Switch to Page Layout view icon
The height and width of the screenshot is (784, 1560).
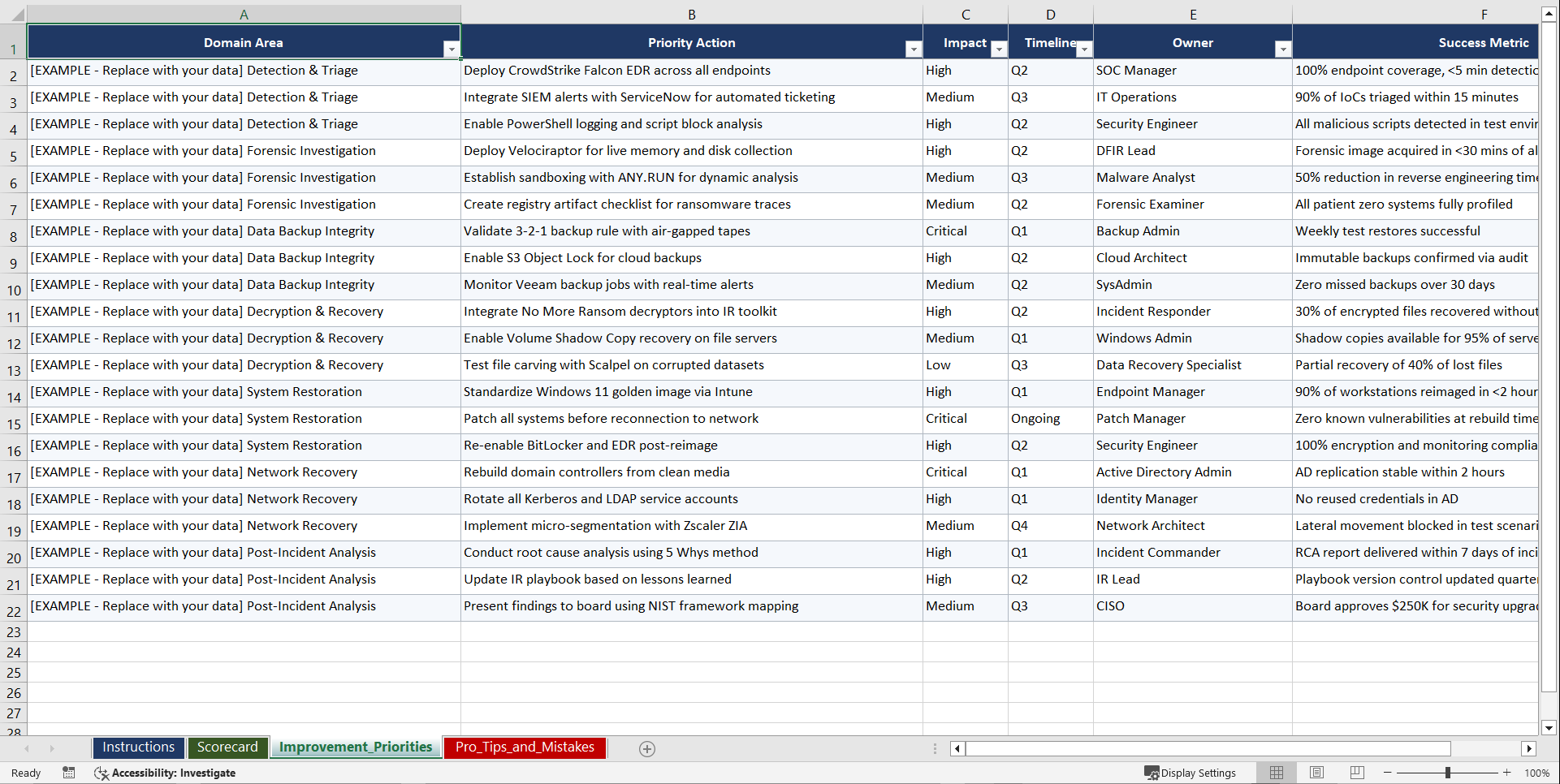tap(1316, 773)
